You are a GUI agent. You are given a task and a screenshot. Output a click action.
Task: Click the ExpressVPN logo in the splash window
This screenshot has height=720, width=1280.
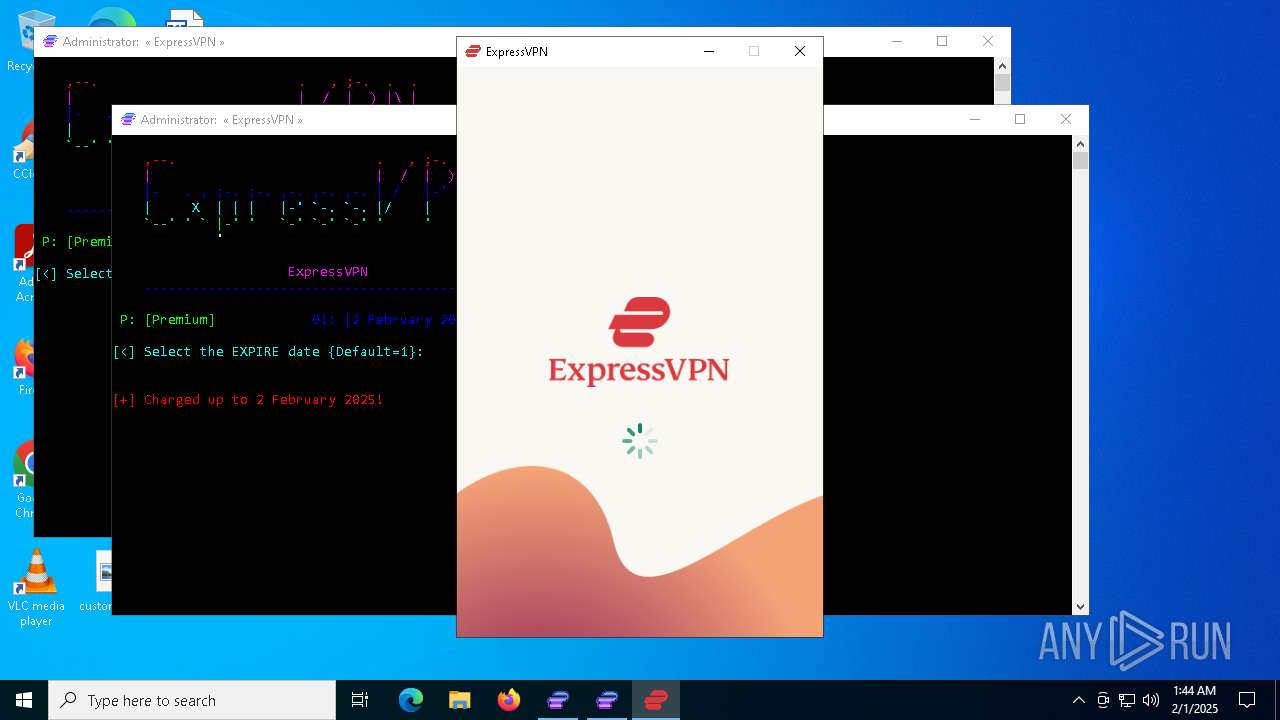click(639, 341)
